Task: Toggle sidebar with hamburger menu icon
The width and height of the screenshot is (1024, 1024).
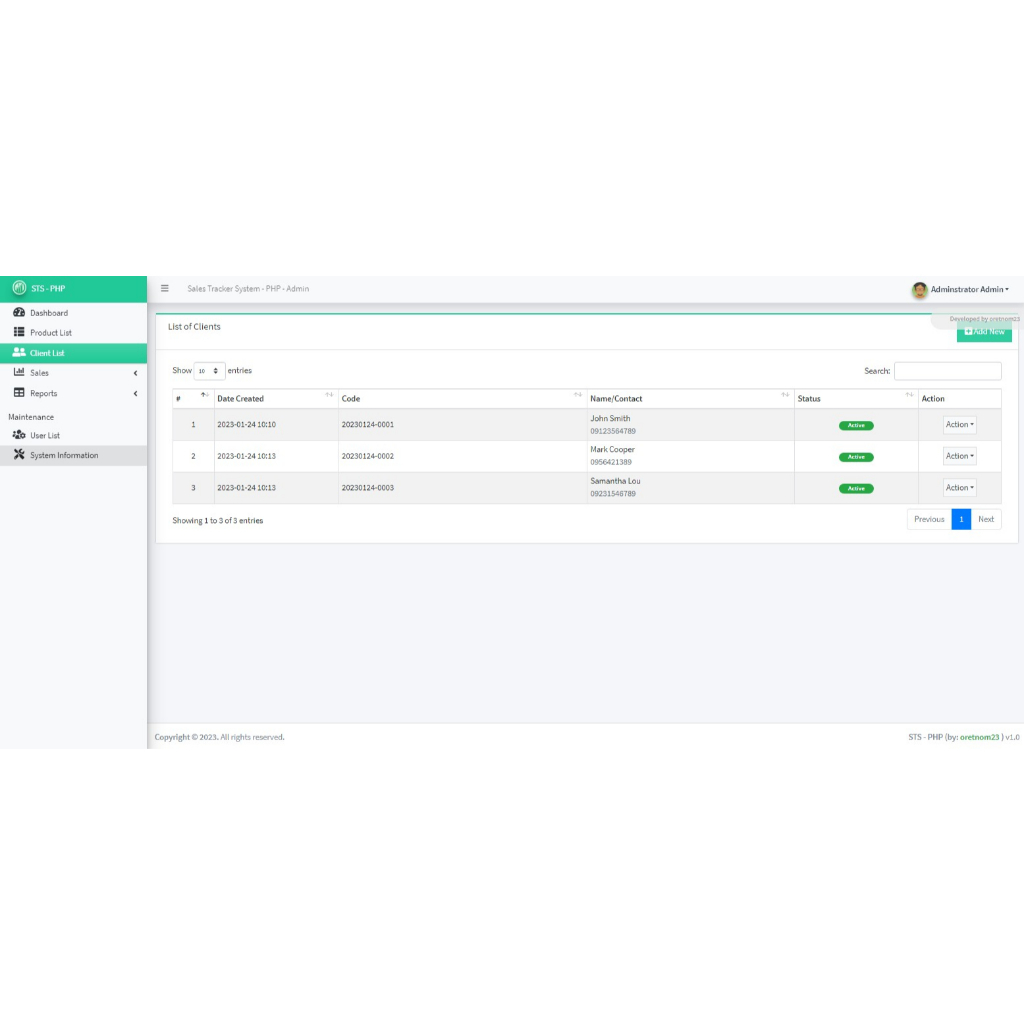Action: (x=165, y=289)
